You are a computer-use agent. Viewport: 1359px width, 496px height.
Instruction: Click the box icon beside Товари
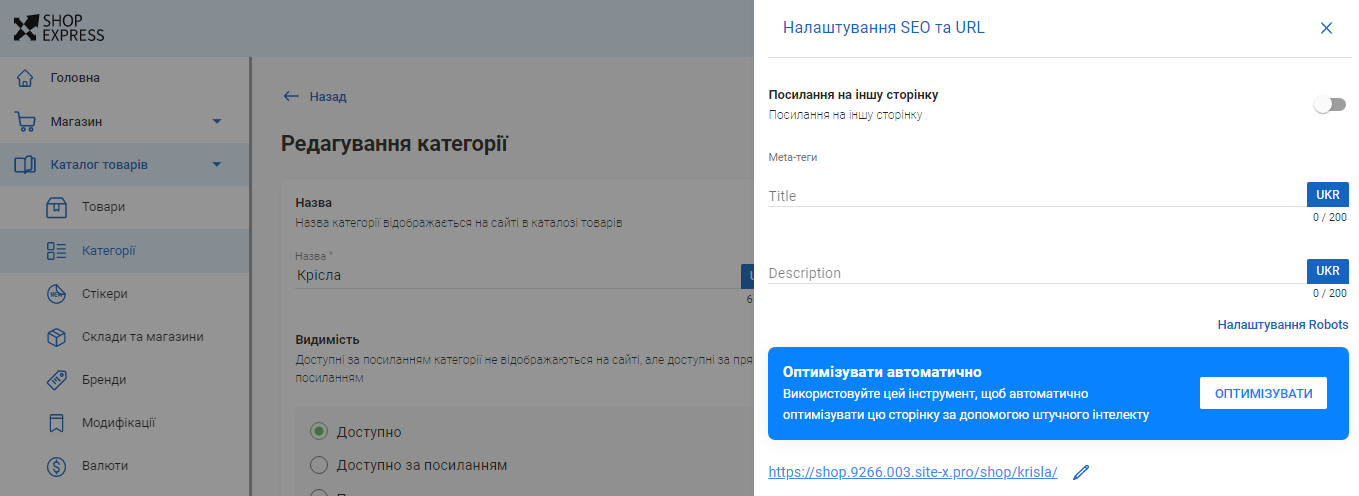pos(57,207)
